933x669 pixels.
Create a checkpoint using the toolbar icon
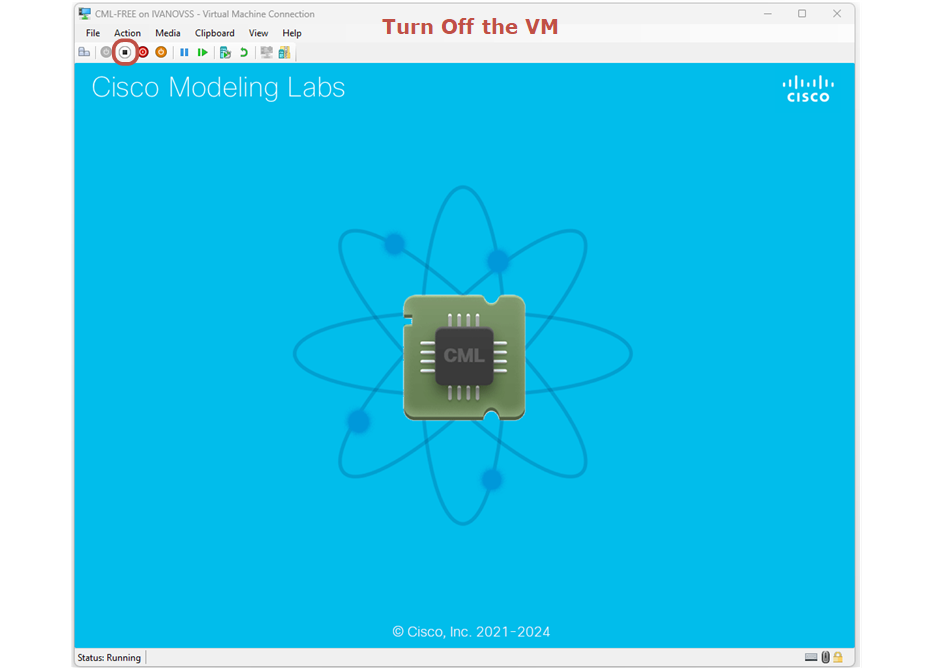(225, 52)
